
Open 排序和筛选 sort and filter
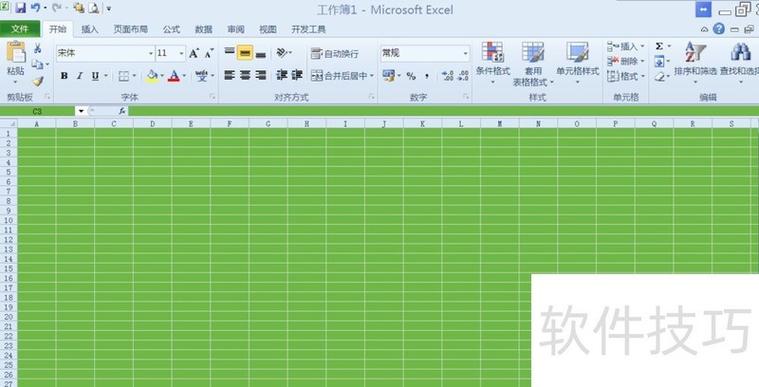pyautogui.click(x=695, y=63)
